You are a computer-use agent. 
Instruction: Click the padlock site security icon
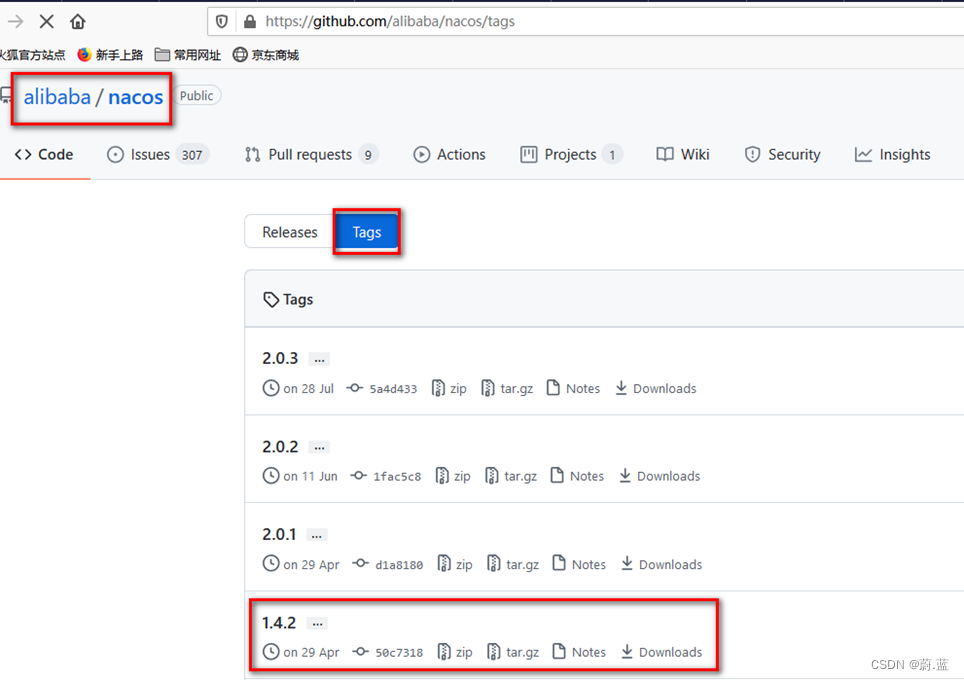250,22
